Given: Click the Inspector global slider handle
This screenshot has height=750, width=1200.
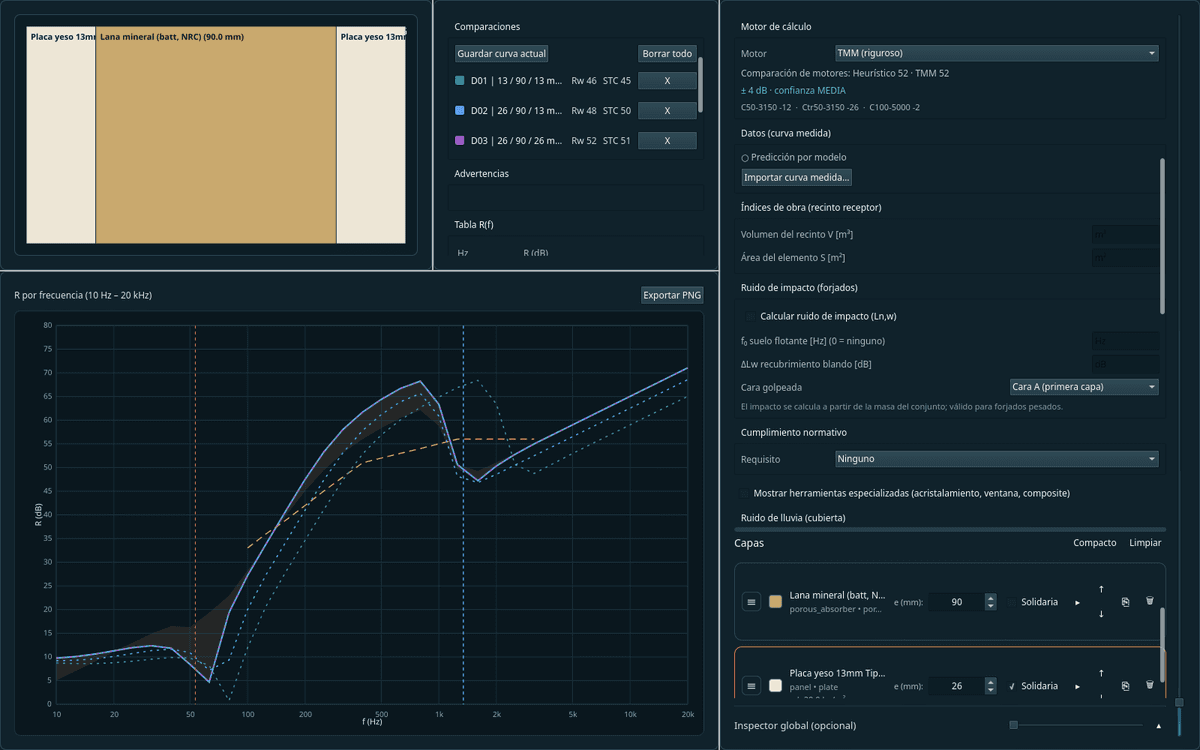Looking at the screenshot, I should pyautogui.click(x=1013, y=725).
